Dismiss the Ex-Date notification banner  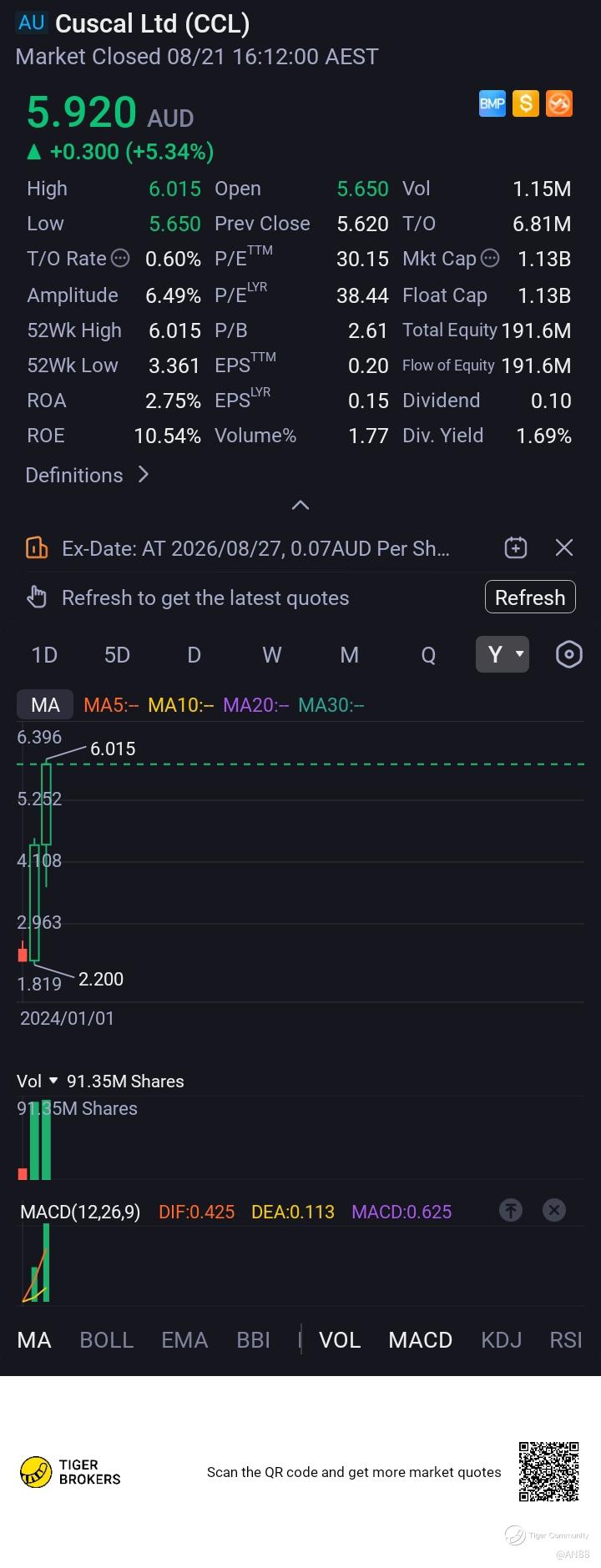[564, 547]
